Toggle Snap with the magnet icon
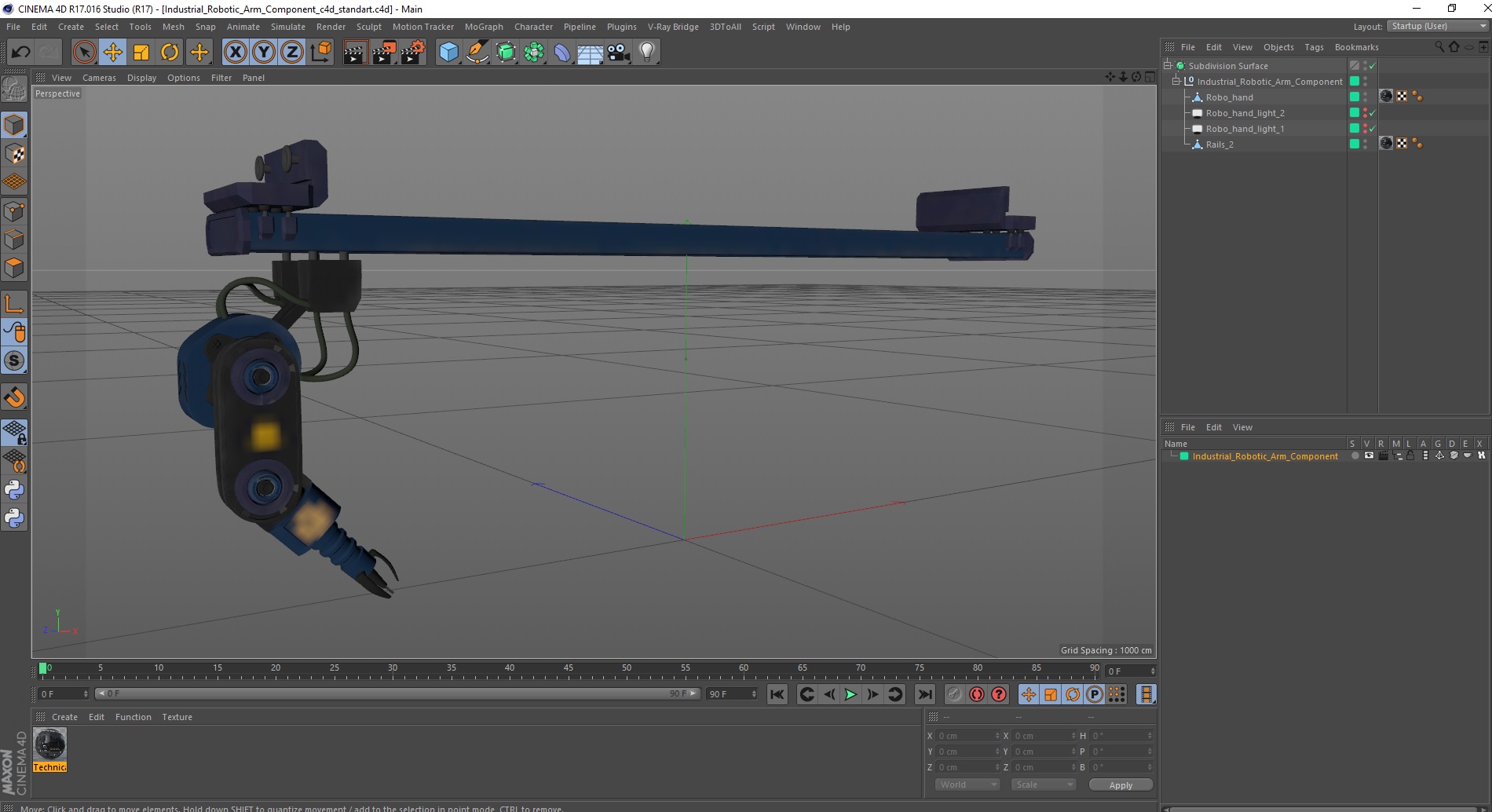Image resolution: width=1492 pixels, height=812 pixels. tap(14, 397)
